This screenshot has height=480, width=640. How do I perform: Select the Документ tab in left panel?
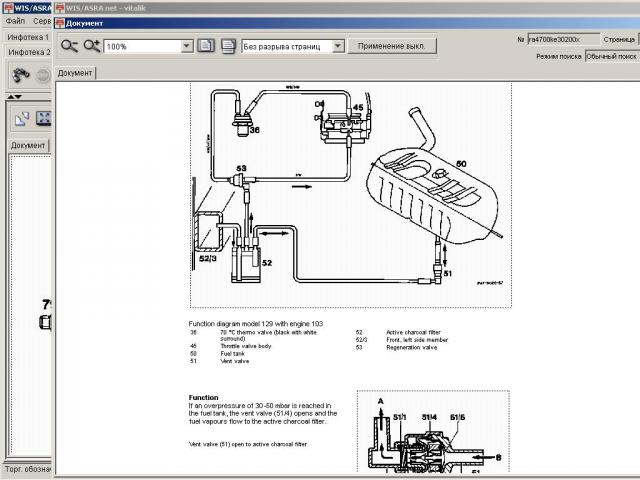[x=28, y=145]
